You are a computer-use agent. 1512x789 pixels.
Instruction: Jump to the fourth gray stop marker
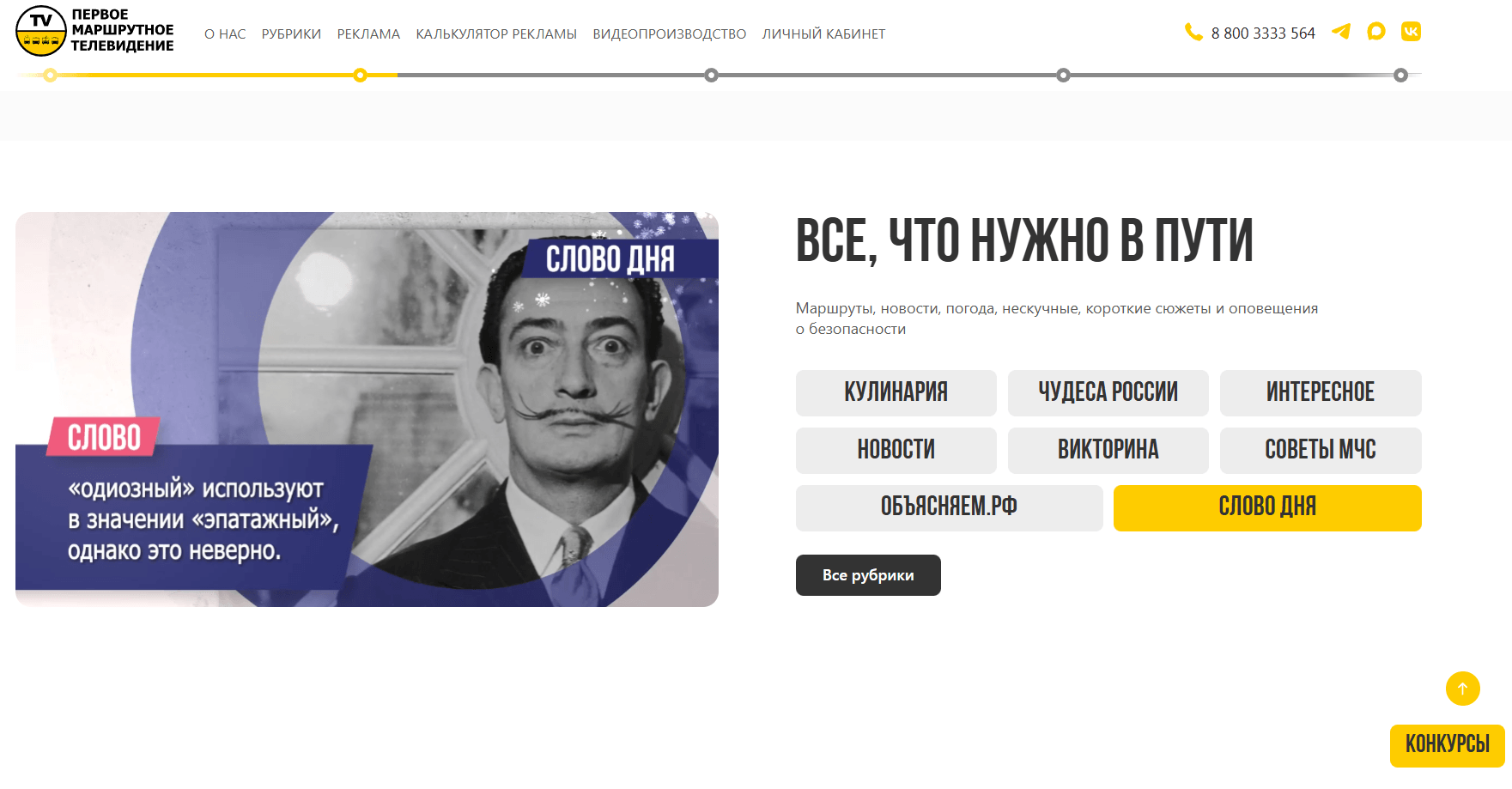[1063, 76]
